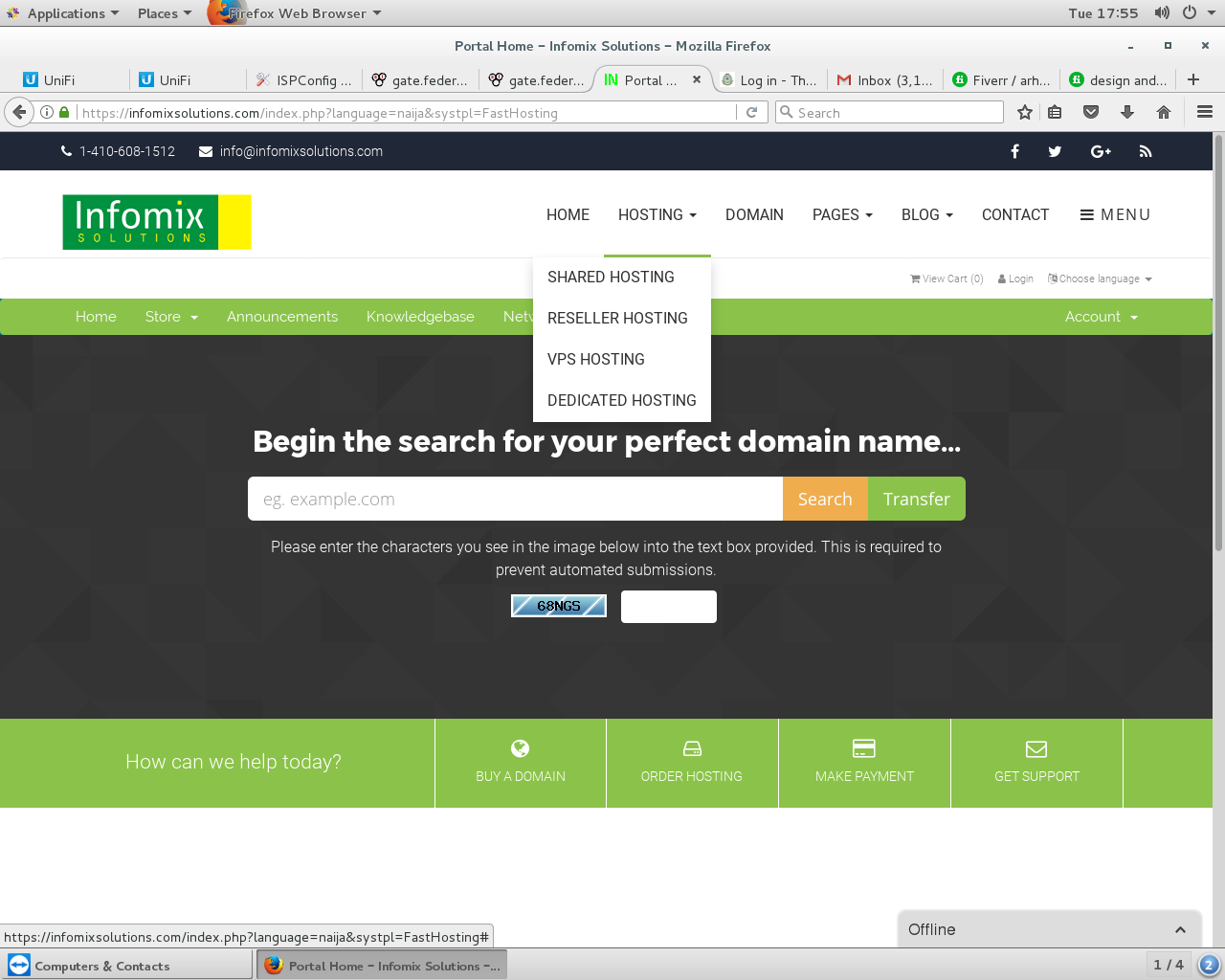Select SHARED HOSTING from the menu
This screenshot has height=980, width=1225.
[x=611, y=277]
